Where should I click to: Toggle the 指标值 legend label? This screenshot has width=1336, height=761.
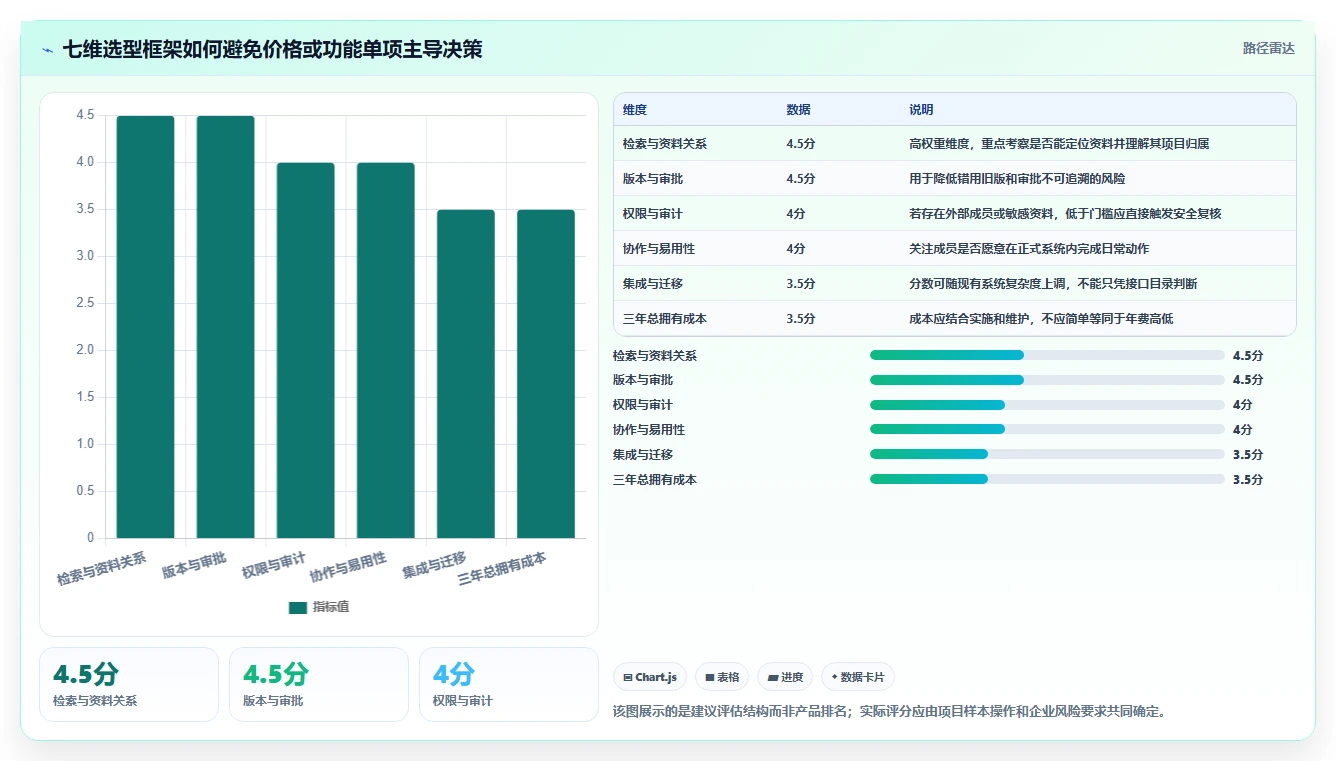pyautogui.click(x=331, y=607)
